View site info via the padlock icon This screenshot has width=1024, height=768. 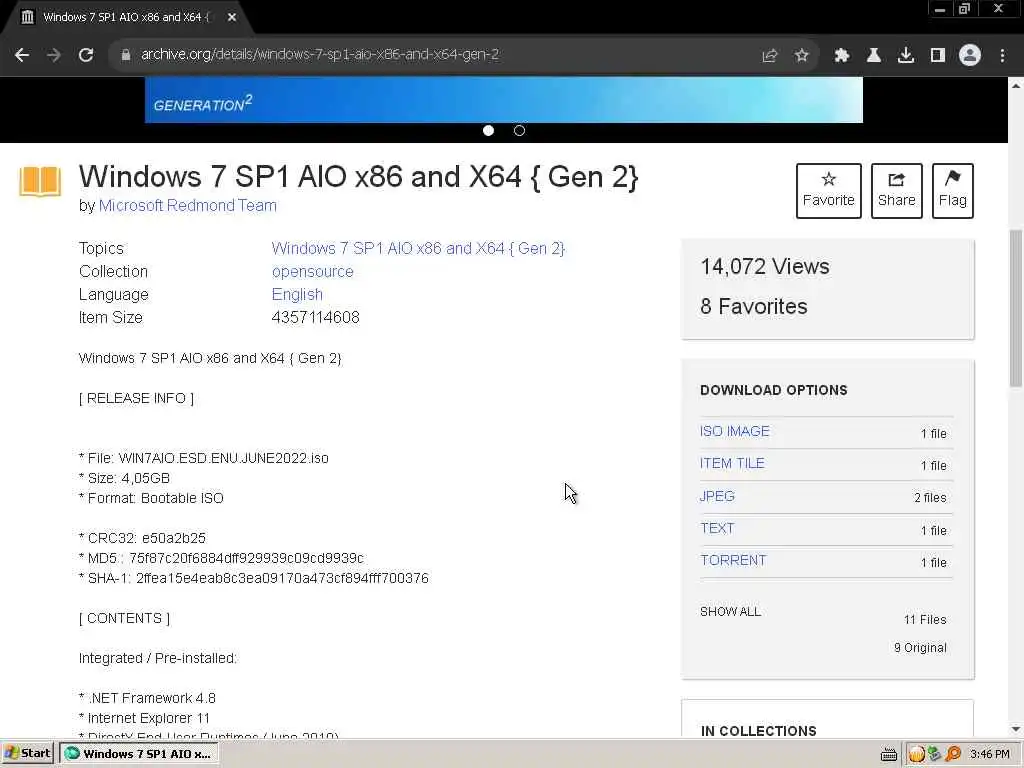[x=125, y=55]
